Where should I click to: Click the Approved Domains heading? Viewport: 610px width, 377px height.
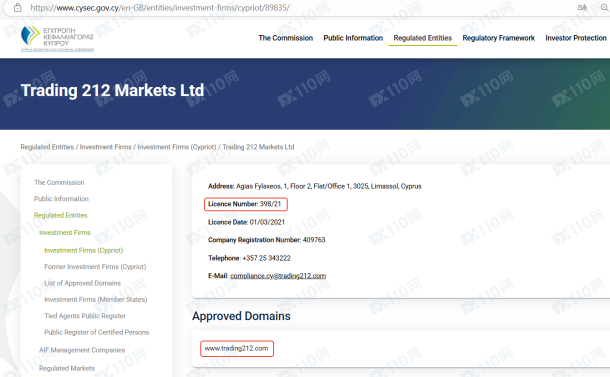pos(241,316)
